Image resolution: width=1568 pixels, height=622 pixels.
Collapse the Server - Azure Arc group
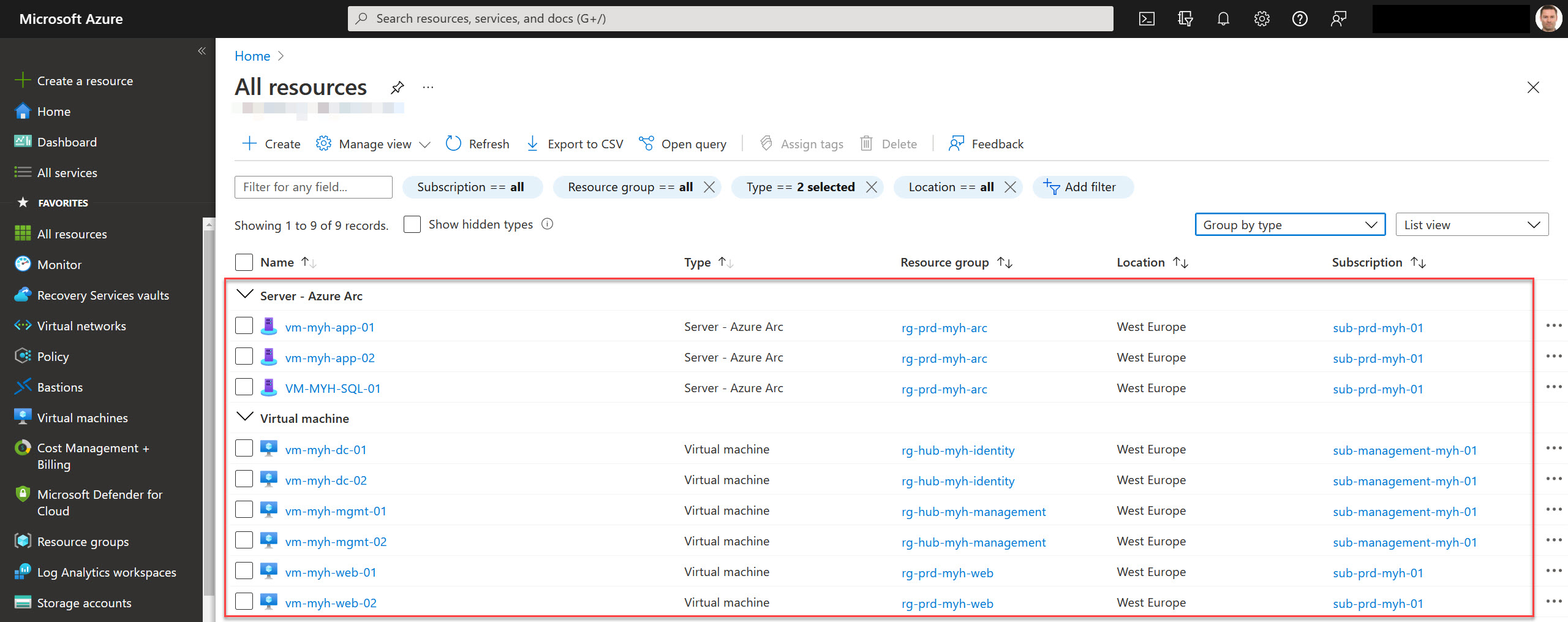pos(244,294)
